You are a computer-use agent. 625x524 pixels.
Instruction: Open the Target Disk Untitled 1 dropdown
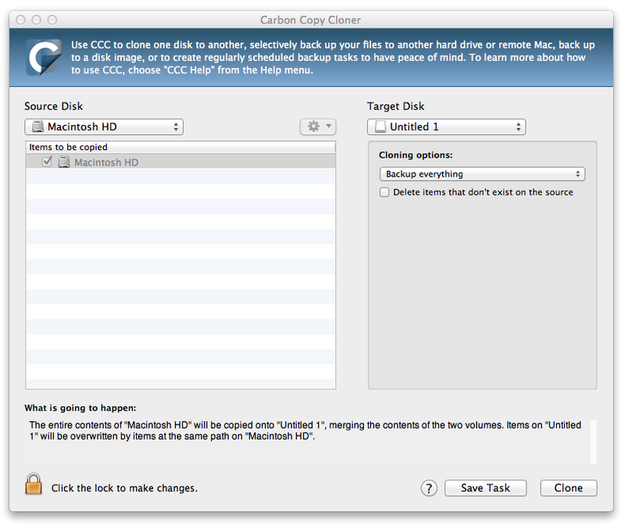446,127
